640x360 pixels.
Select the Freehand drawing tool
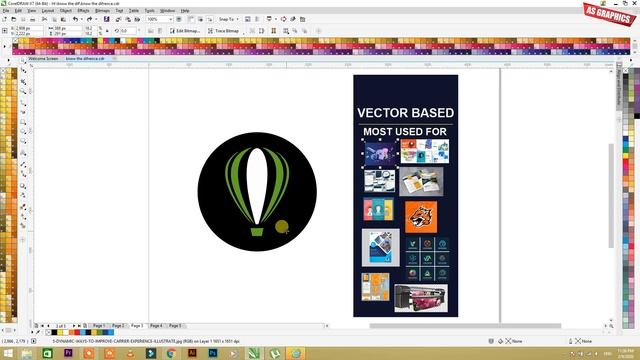click(23, 103)
